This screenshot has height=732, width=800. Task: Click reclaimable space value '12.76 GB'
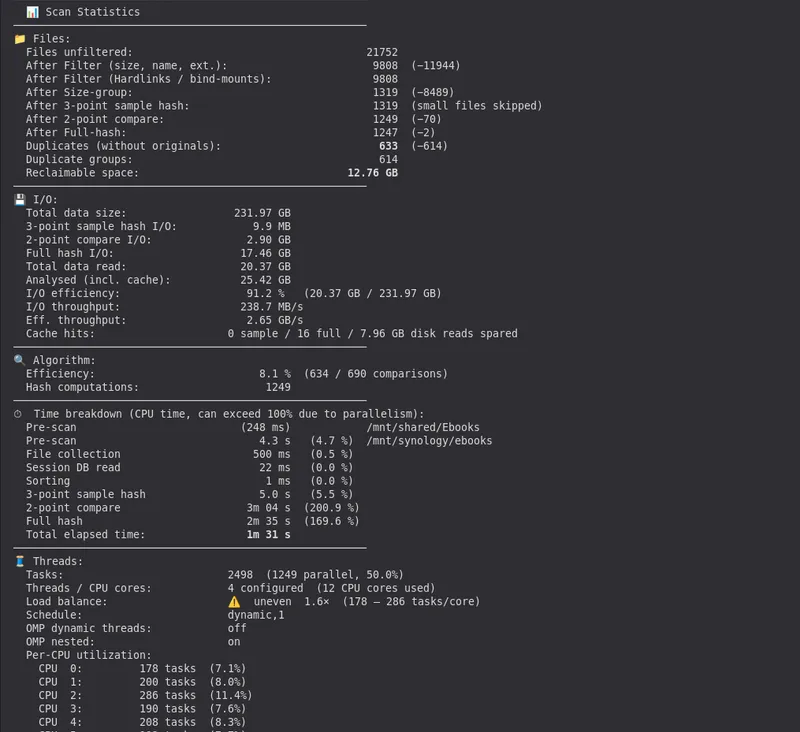pos(372,173)
